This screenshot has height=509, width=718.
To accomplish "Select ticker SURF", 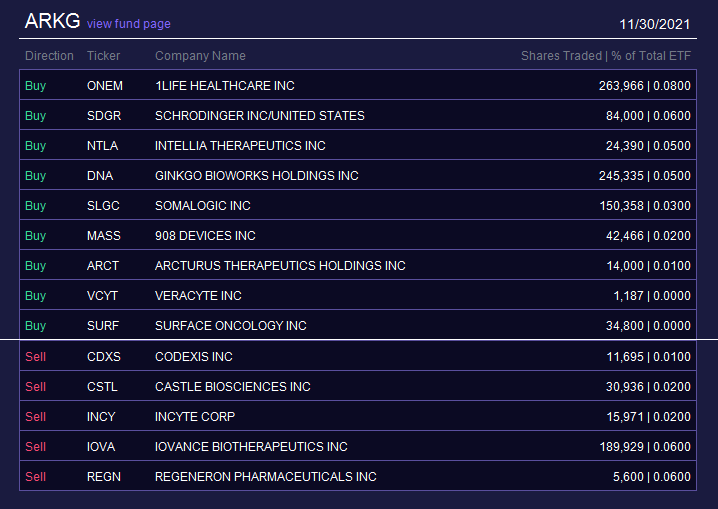I will [x=103, y=325].
